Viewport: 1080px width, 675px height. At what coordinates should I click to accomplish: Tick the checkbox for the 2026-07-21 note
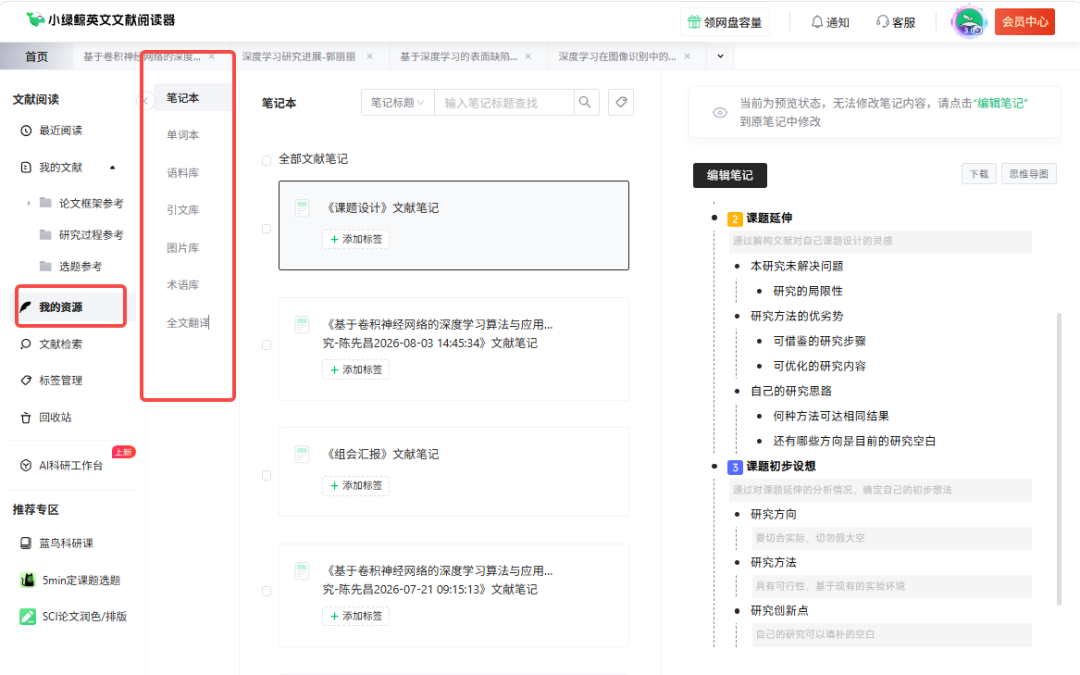[x=267, y=591]
